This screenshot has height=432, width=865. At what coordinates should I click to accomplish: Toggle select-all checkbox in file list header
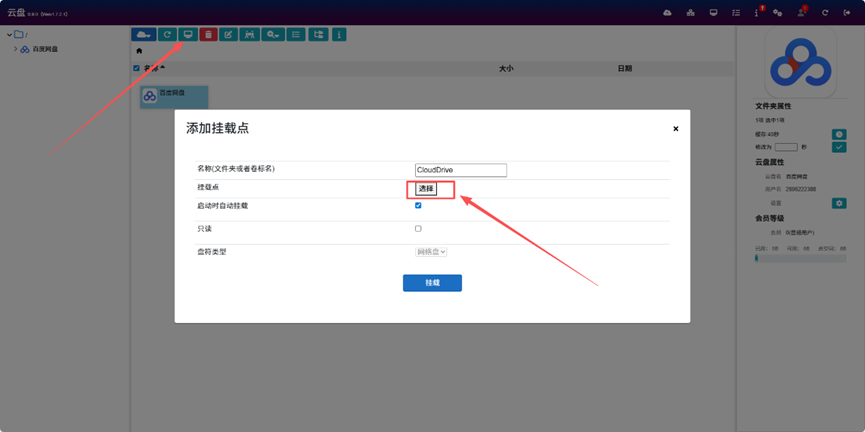136,68
